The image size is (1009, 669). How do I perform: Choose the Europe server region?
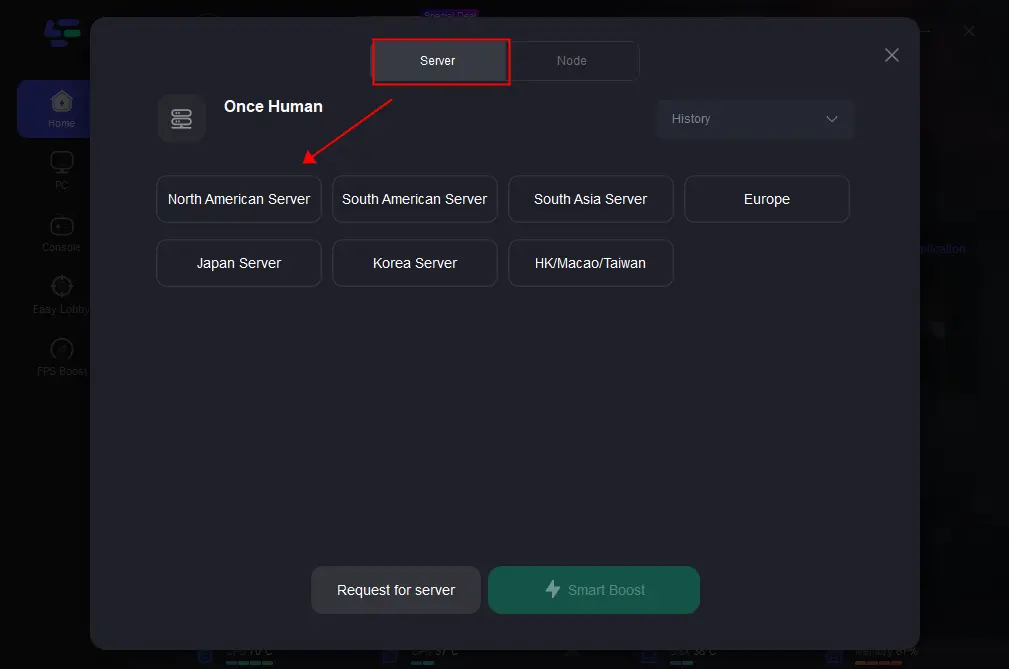point(766,198)
